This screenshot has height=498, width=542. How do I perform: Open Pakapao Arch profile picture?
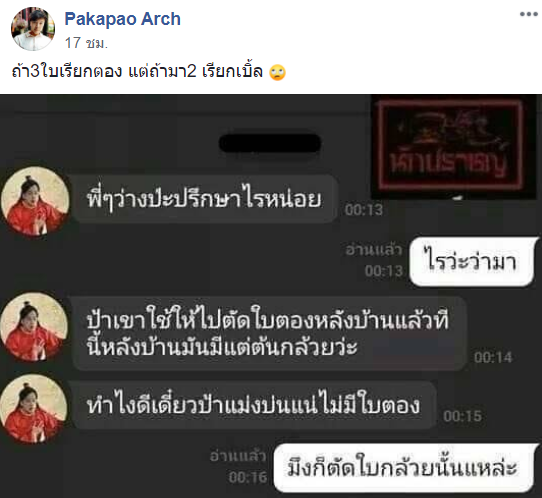point(33,29)
